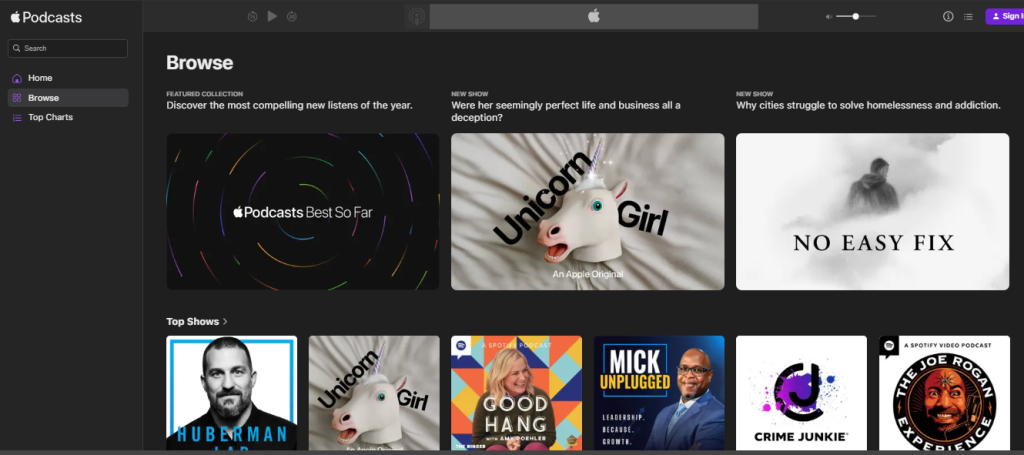Image resolution: width=1024 pixels, height=455 pixels.
Task: Focus the Search input field
Action: coord(68,48)
